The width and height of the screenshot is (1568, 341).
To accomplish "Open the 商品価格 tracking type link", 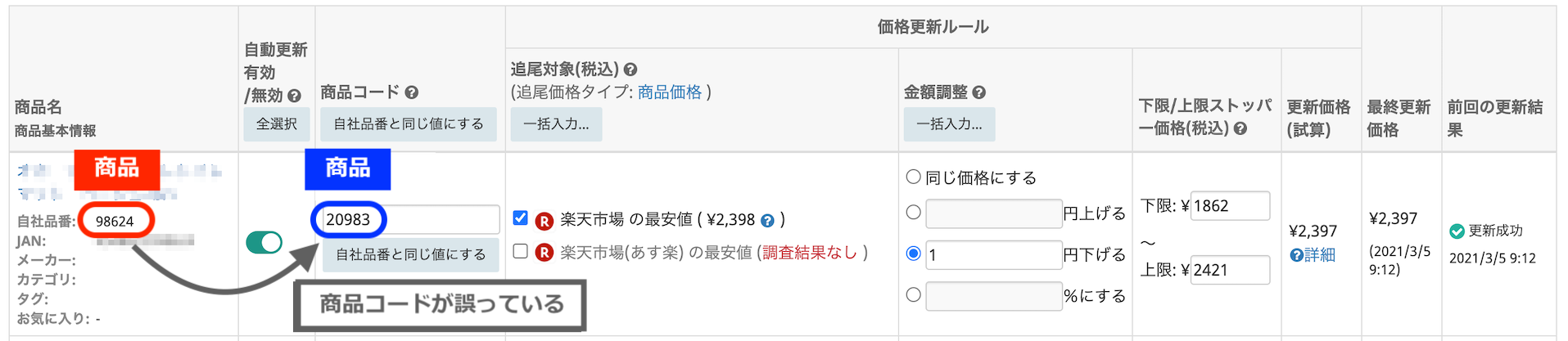I will click(669, 92).
